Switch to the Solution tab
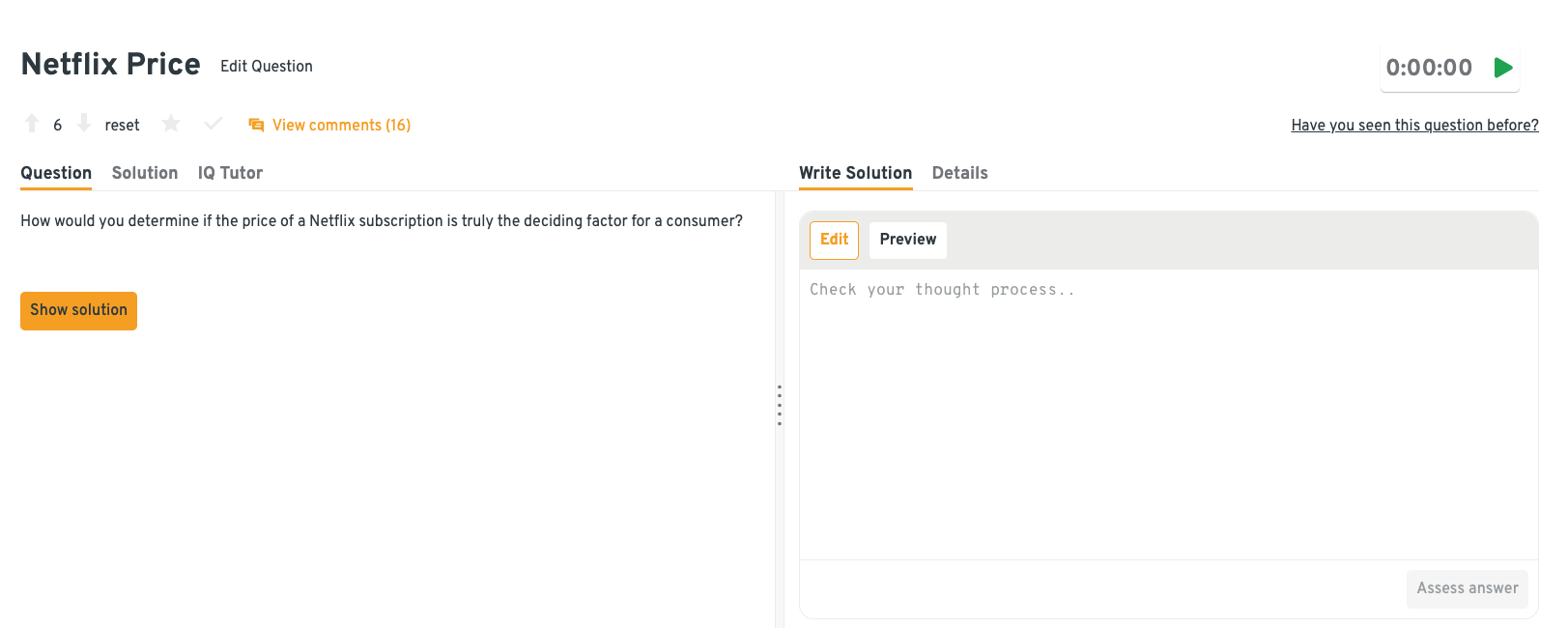The image size is (1568, 628). click(145, 173)
